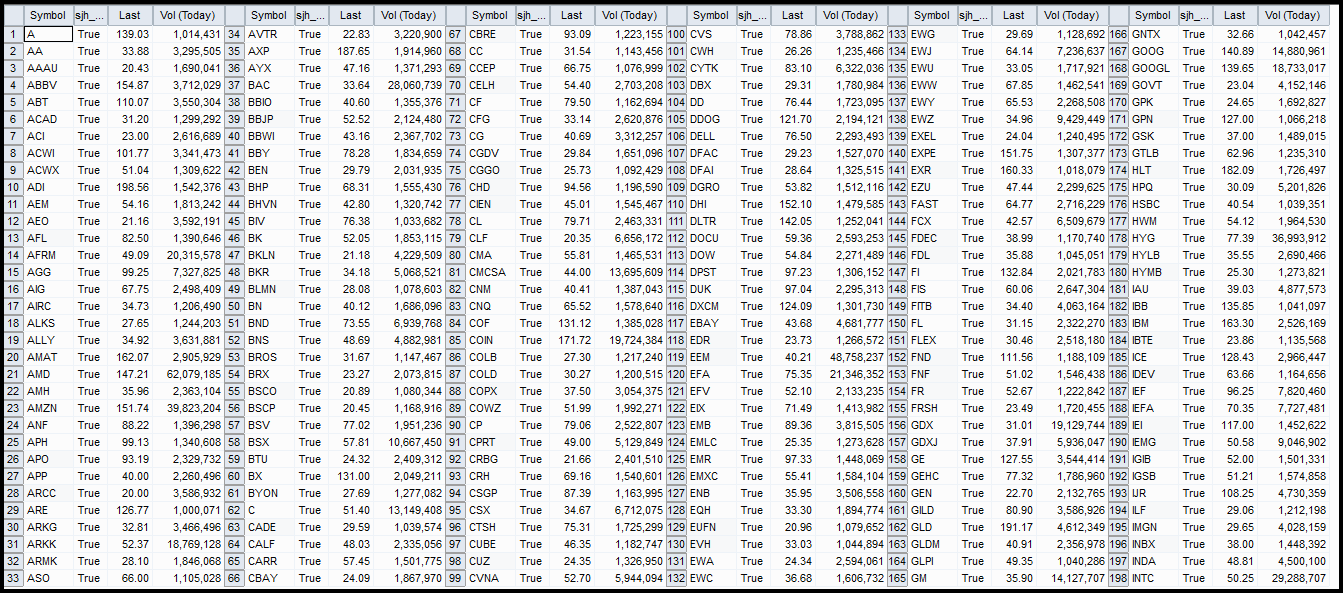Select the 'GILD' symbol cell
The width and height of the screenshot is (1343, 593).
point(932,510)
